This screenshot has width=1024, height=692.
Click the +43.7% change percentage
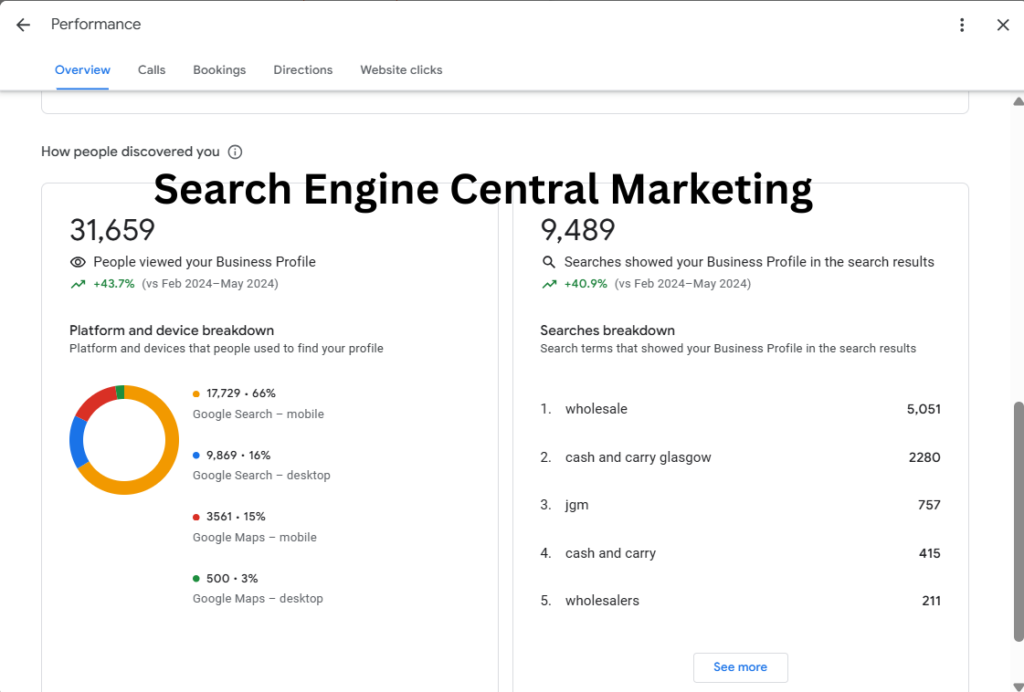[x=114, y=284]
